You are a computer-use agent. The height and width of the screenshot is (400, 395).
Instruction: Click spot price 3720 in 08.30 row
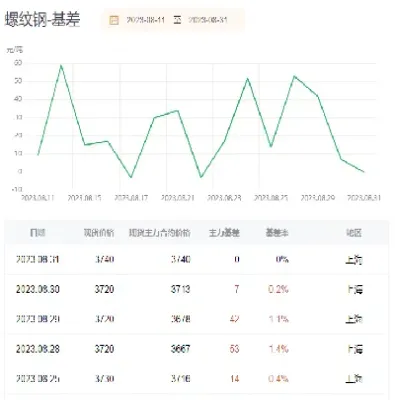pos(104,289)
